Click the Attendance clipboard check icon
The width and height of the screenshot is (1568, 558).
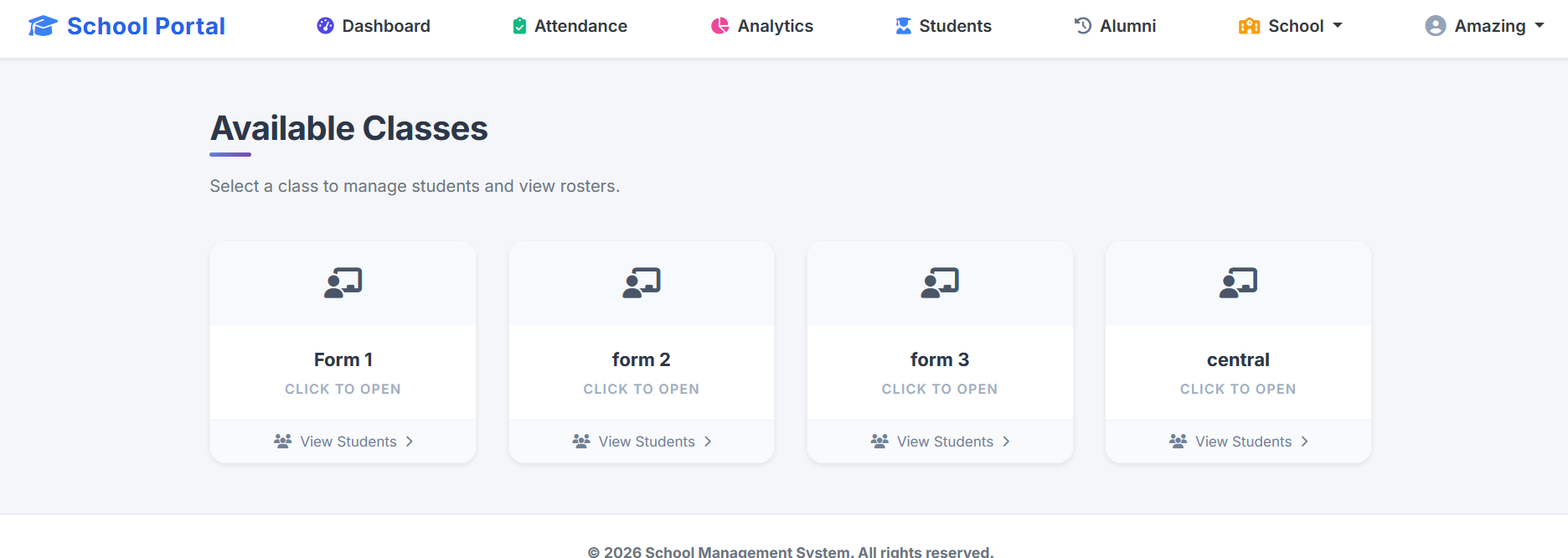519,26
